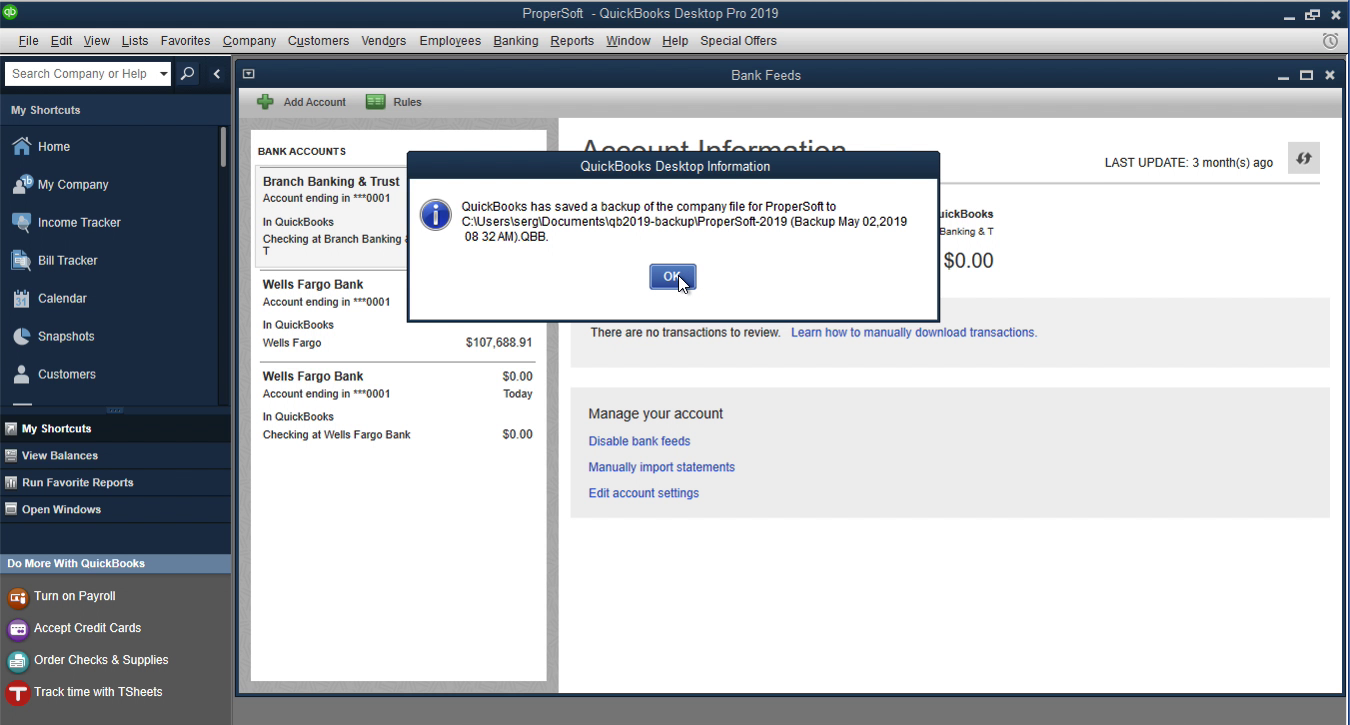The image size is (1350, 725).
Task: Click the QuickBooks logo icon in the title bar
Action: click(10, 12)
